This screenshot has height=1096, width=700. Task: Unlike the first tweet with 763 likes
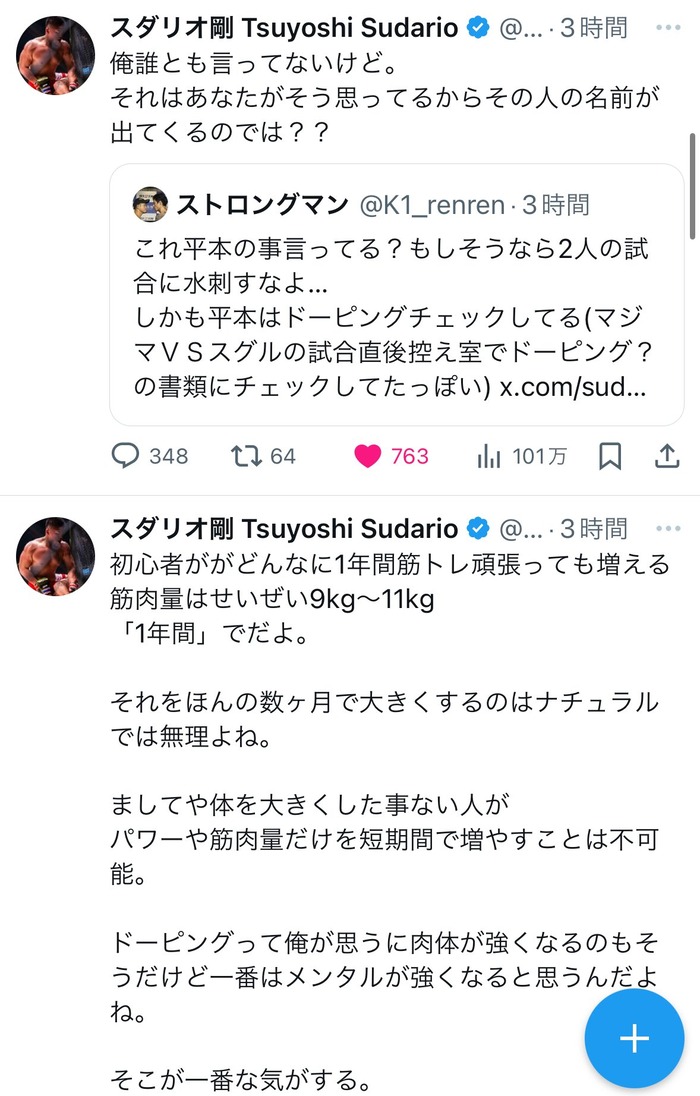(391, 456)
